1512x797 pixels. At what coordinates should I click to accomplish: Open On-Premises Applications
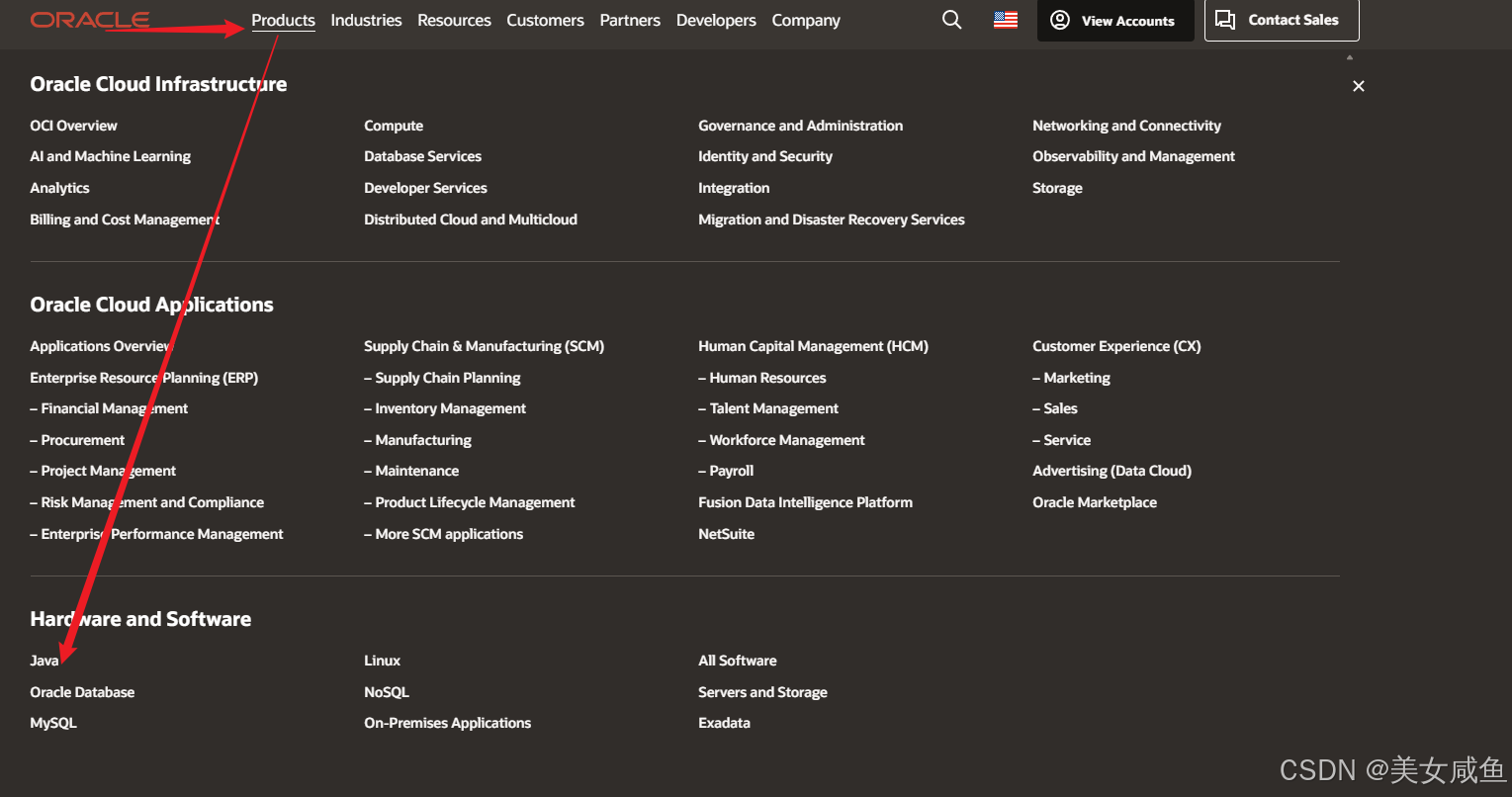[447, 723]
